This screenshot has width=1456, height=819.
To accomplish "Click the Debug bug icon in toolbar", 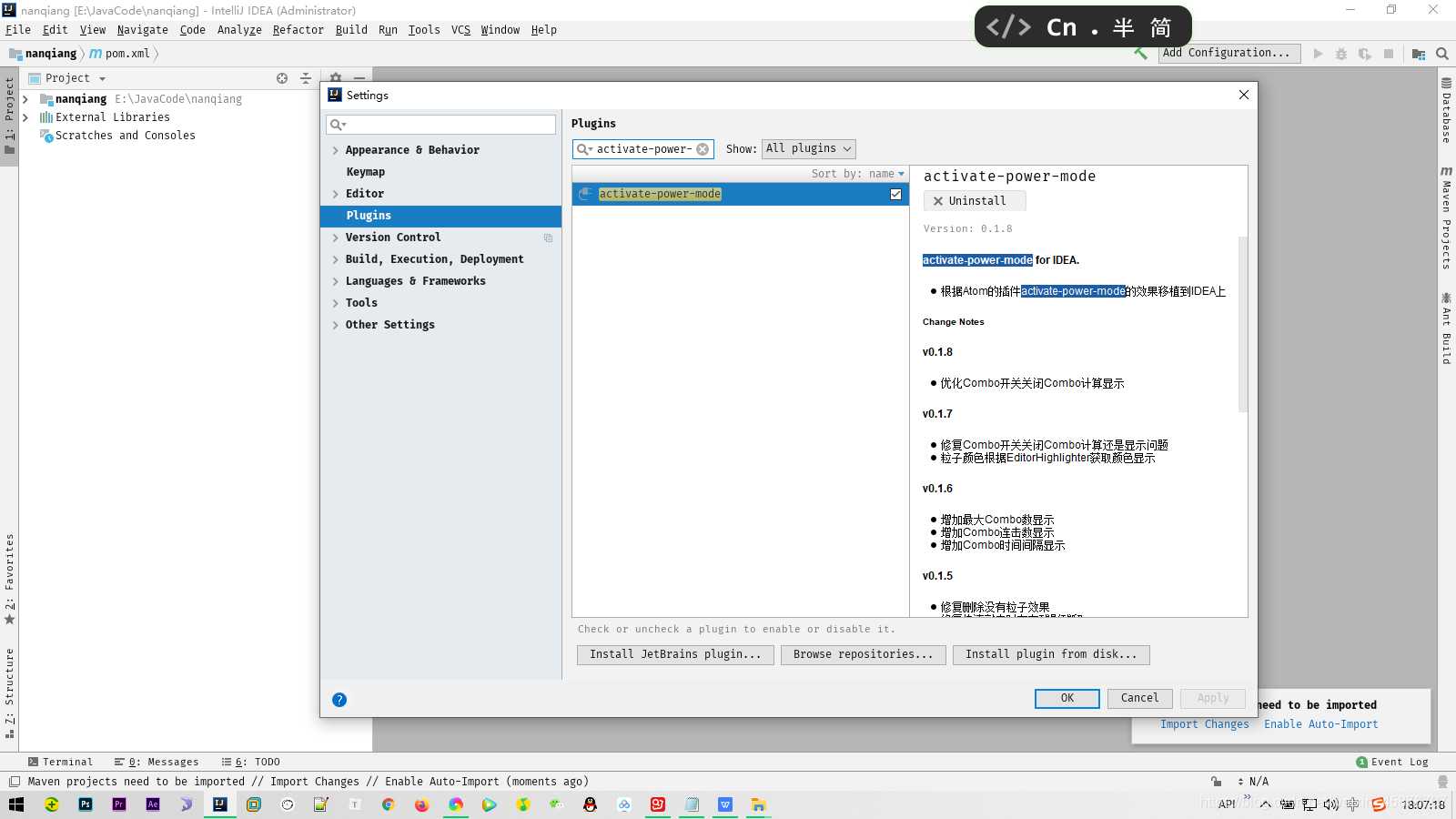I will click(x=1341, y=54).
